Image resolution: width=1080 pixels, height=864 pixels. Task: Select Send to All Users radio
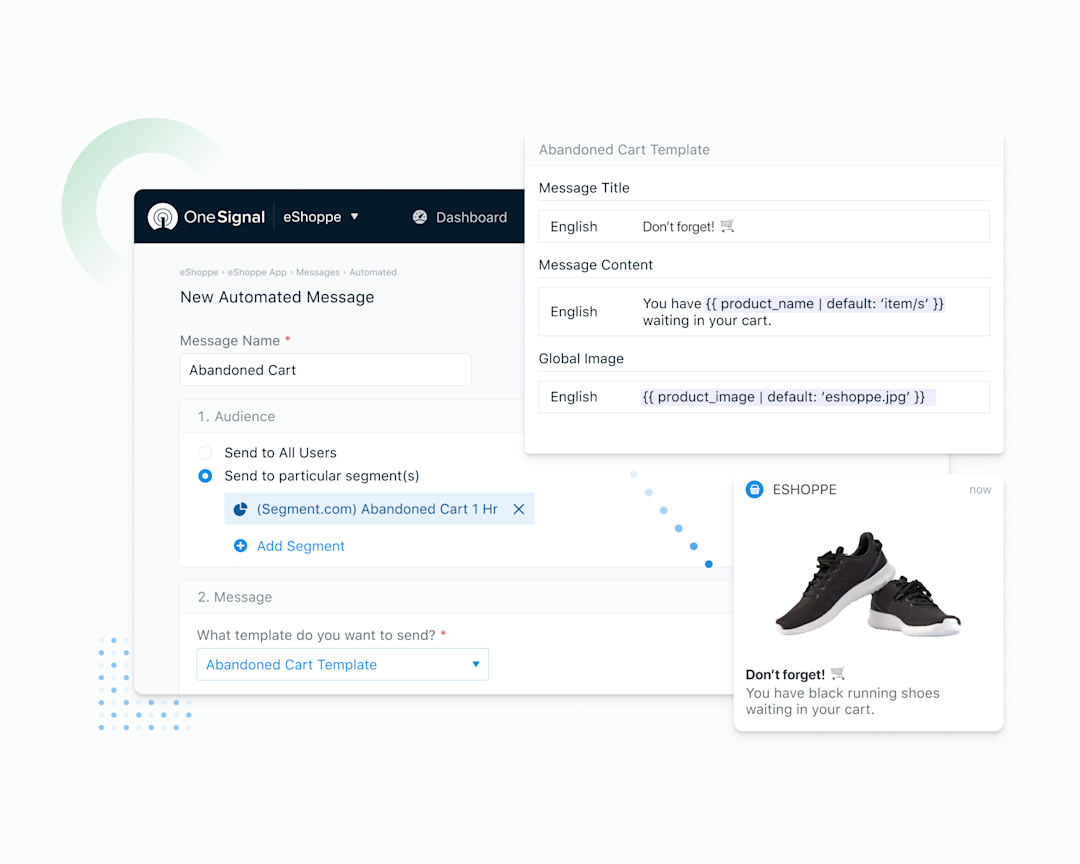[x=205, y=453]
